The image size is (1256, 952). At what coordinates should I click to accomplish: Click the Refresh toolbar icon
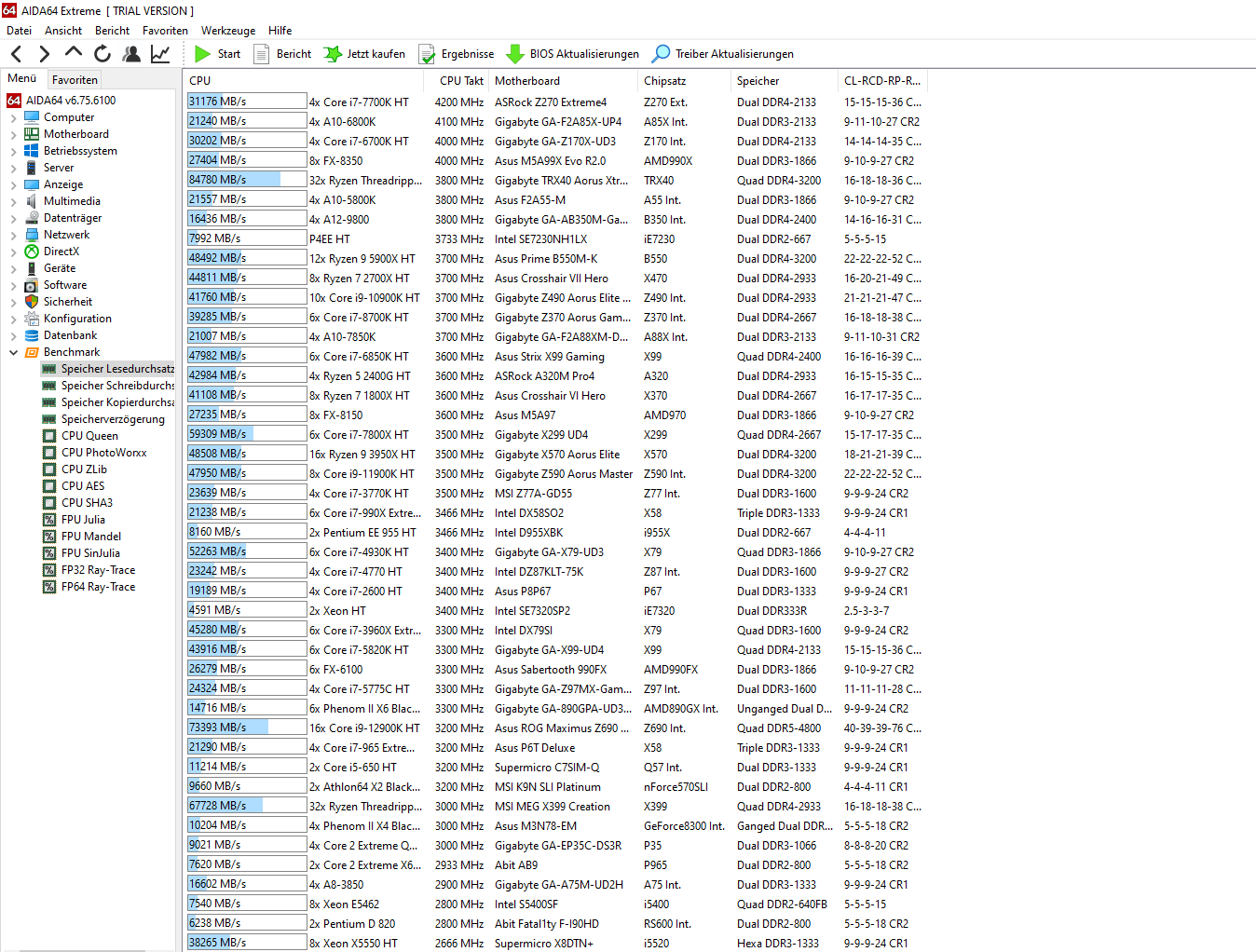click(102, 54)
